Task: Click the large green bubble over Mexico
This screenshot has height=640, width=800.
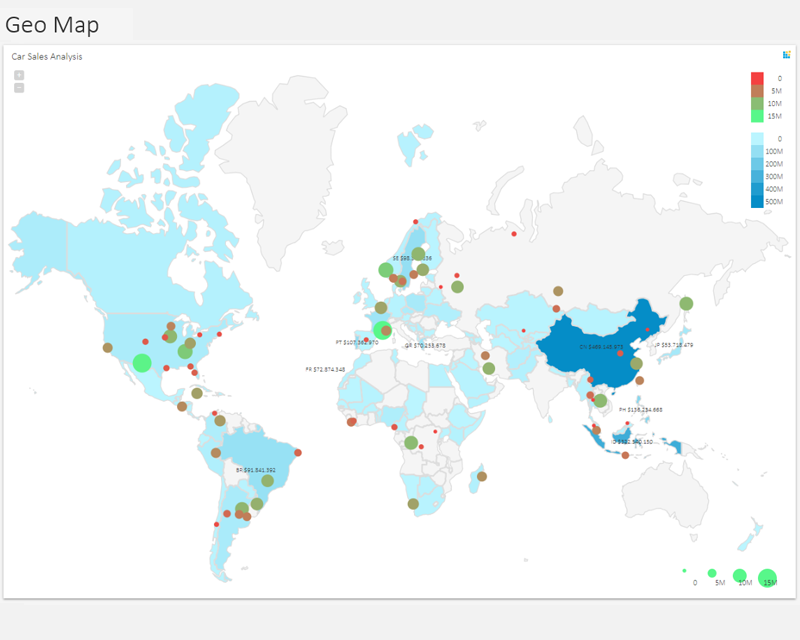Action: point(142,362)
